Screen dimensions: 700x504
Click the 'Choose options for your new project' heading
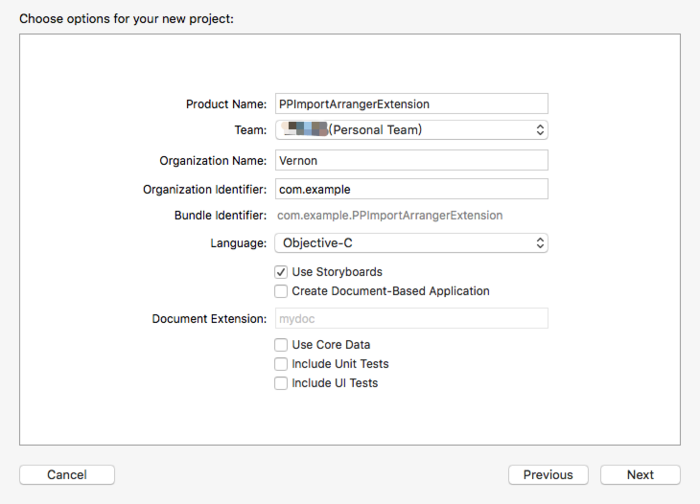[x=126, y=19]
